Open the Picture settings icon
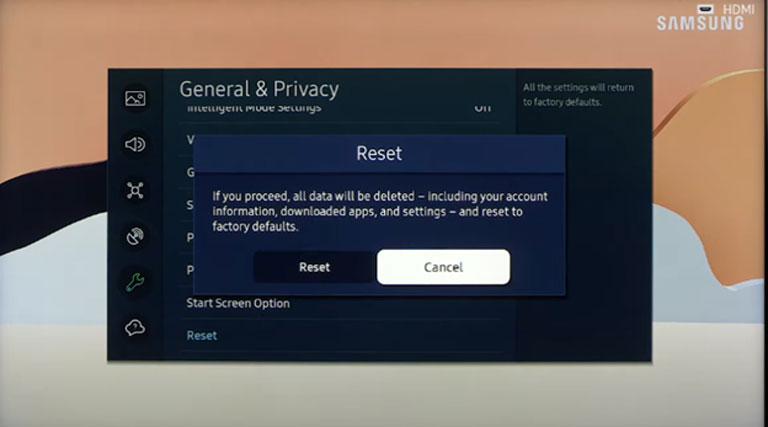 click(135, 98)
